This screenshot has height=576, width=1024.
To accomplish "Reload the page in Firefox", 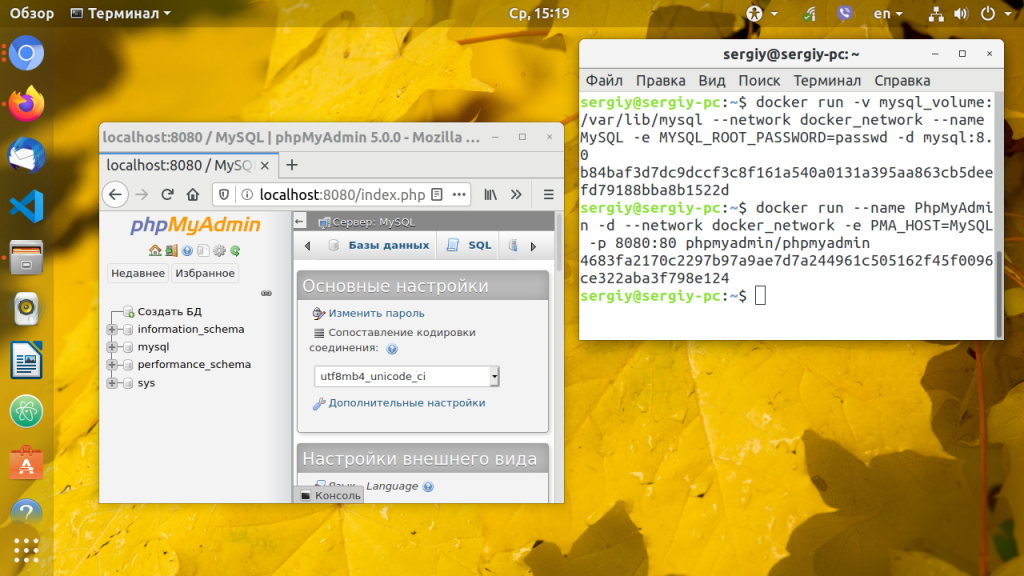I will 167,195.
